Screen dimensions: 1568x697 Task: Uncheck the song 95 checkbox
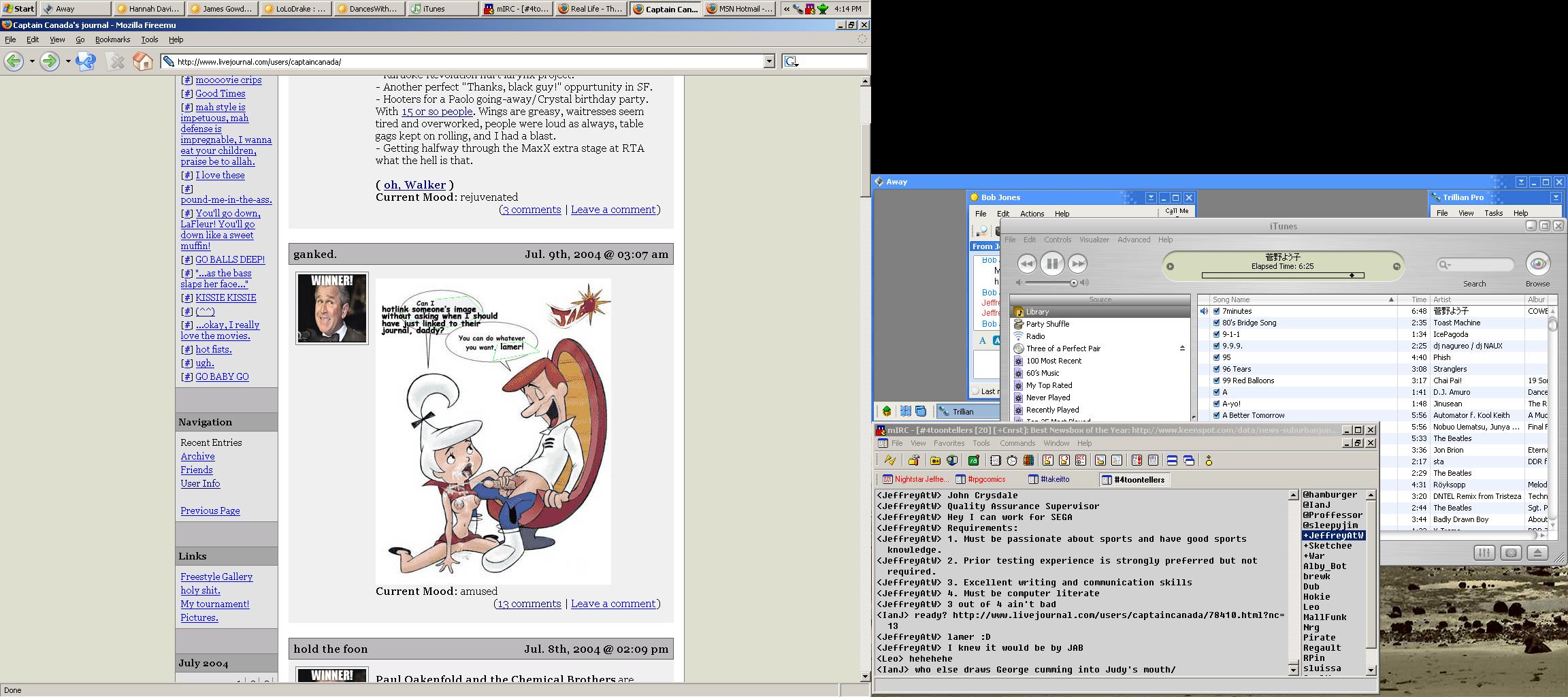[x=1216, y=357]
